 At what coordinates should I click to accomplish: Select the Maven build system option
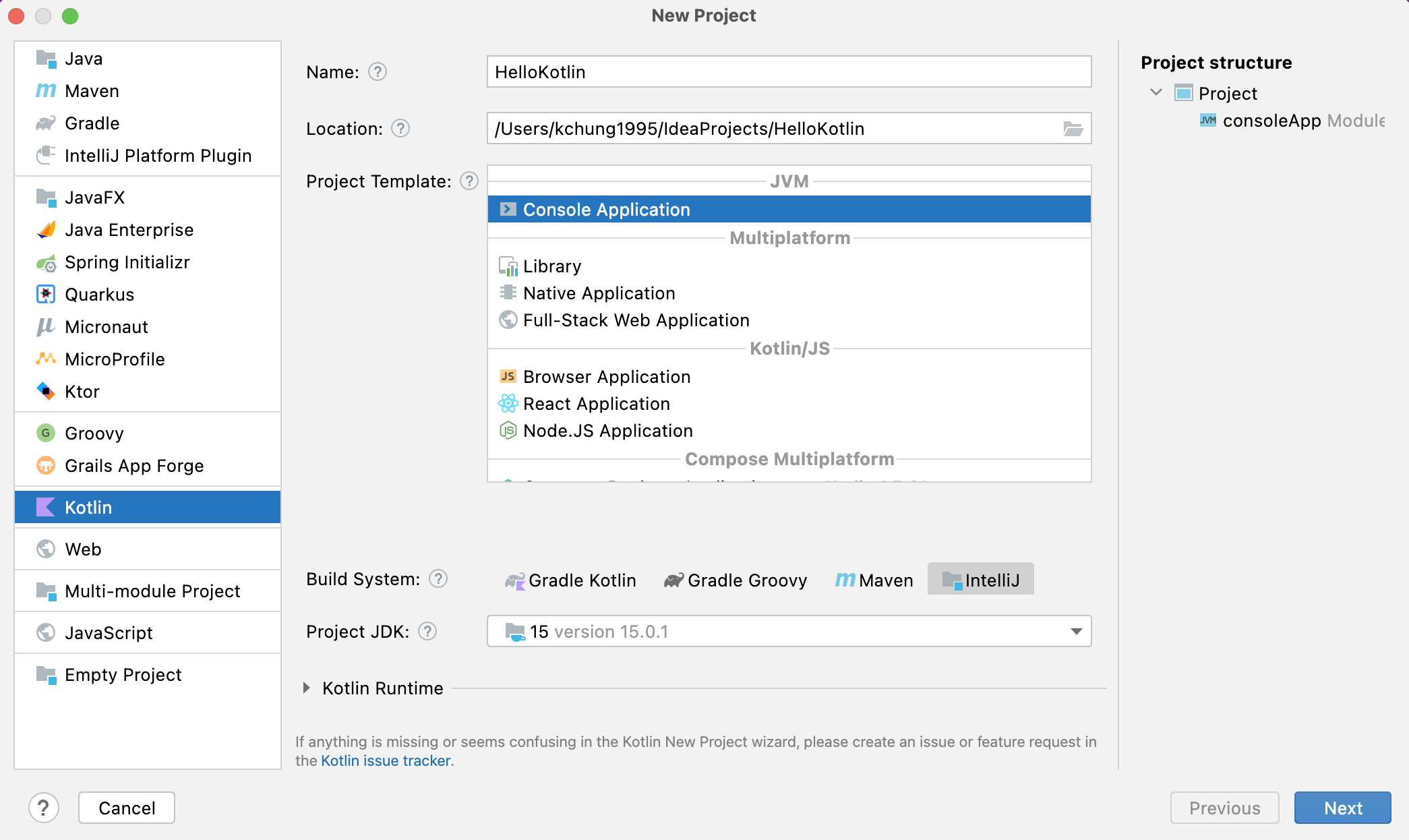(874, 580)
